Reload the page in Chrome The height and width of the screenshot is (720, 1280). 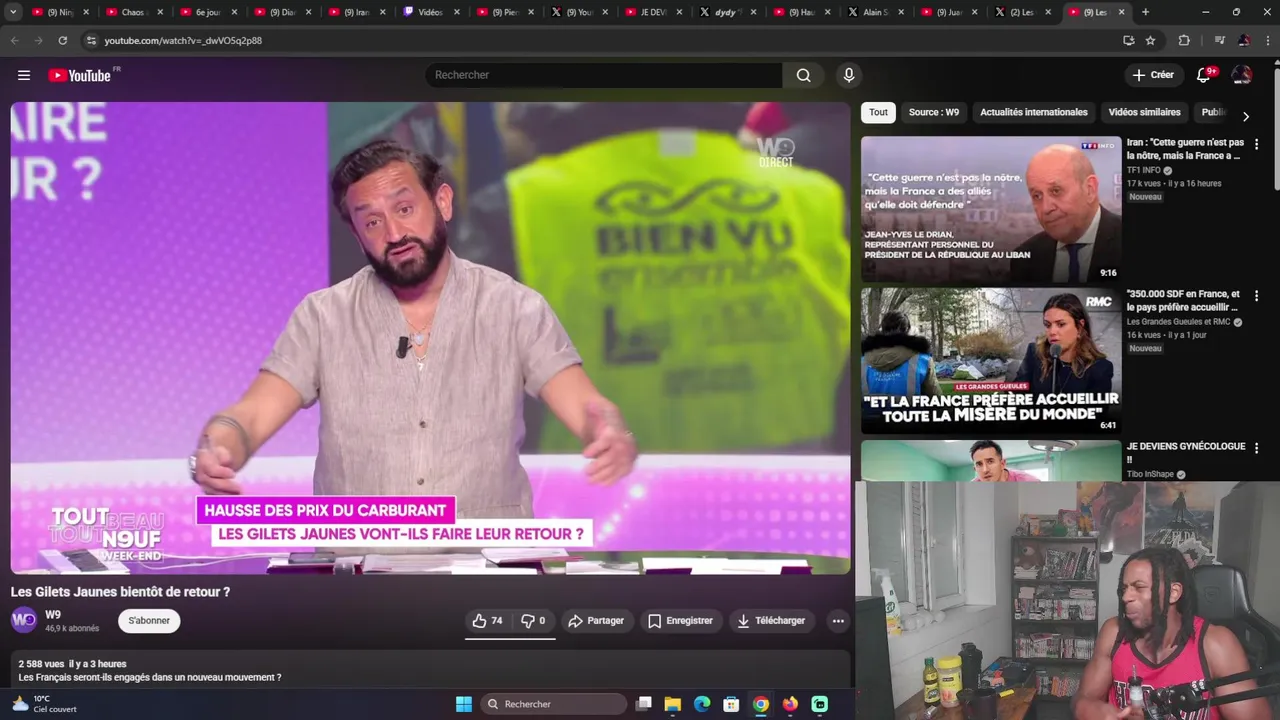pos(62,40)
